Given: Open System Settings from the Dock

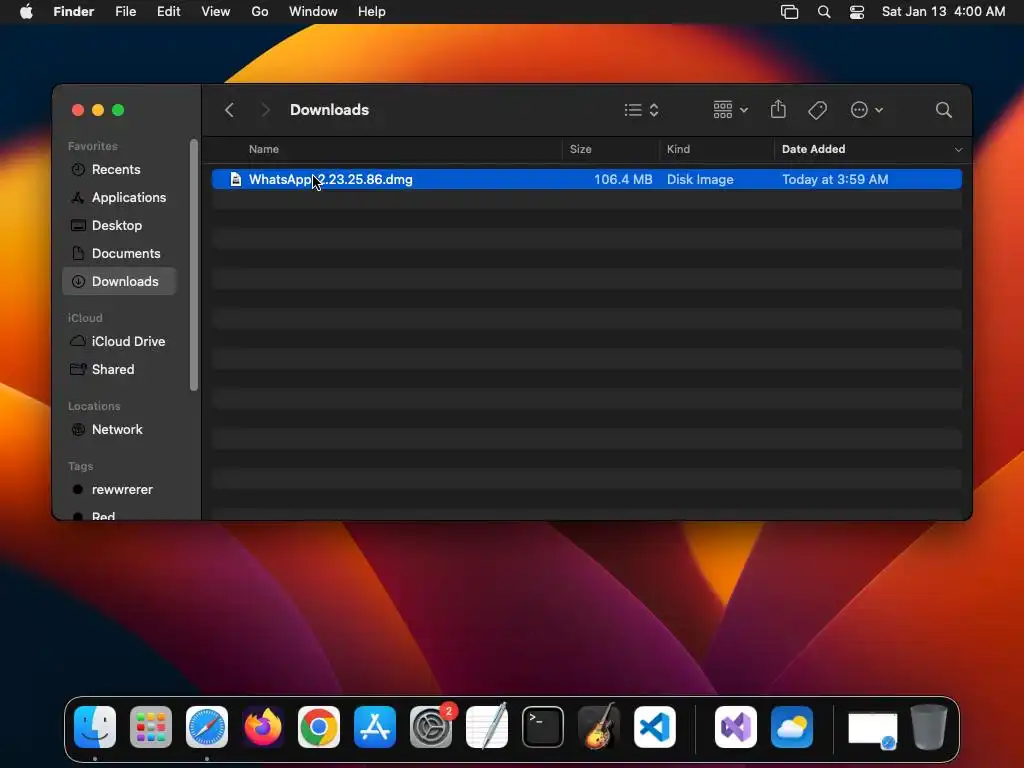Looking at the screenshot, I should coord(431,727).
